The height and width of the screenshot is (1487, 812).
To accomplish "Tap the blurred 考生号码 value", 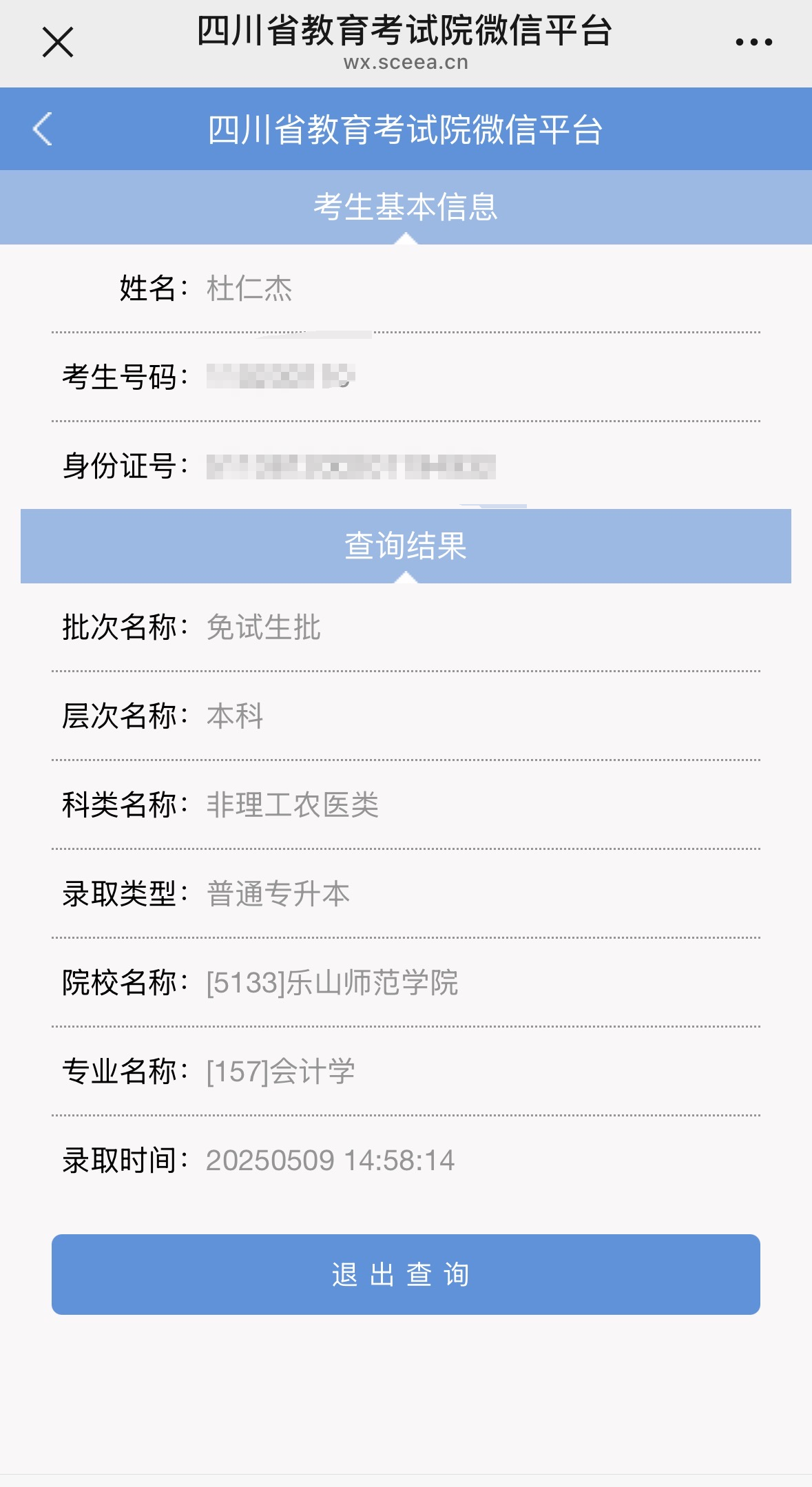I will 281,377.
